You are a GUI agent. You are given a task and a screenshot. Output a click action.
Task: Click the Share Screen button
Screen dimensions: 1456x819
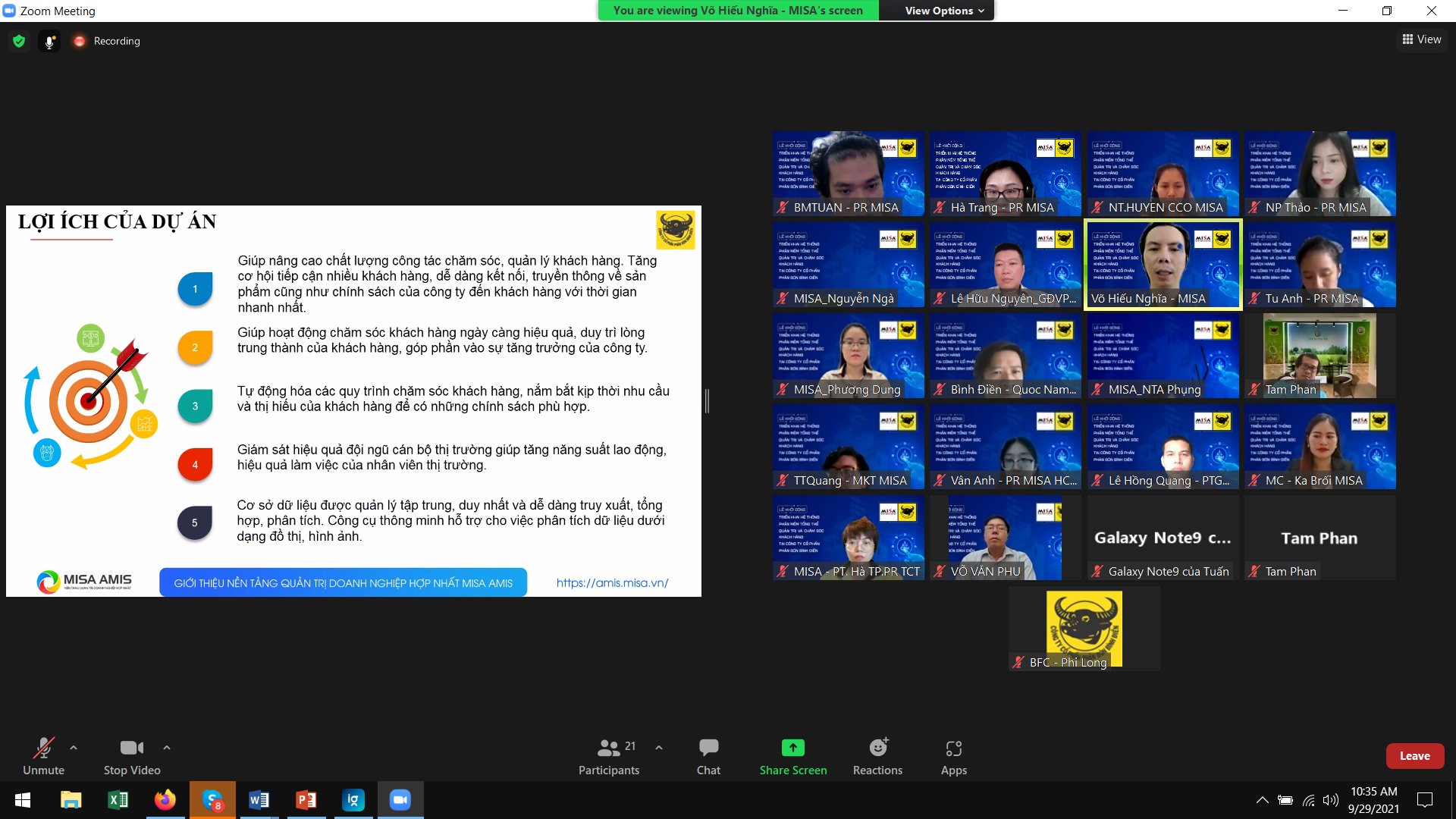(792, 756)
